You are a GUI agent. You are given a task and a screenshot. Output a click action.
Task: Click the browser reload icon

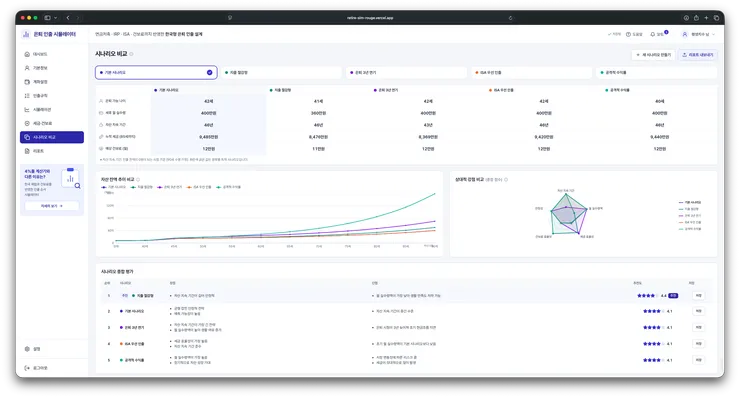coord(510,17)
